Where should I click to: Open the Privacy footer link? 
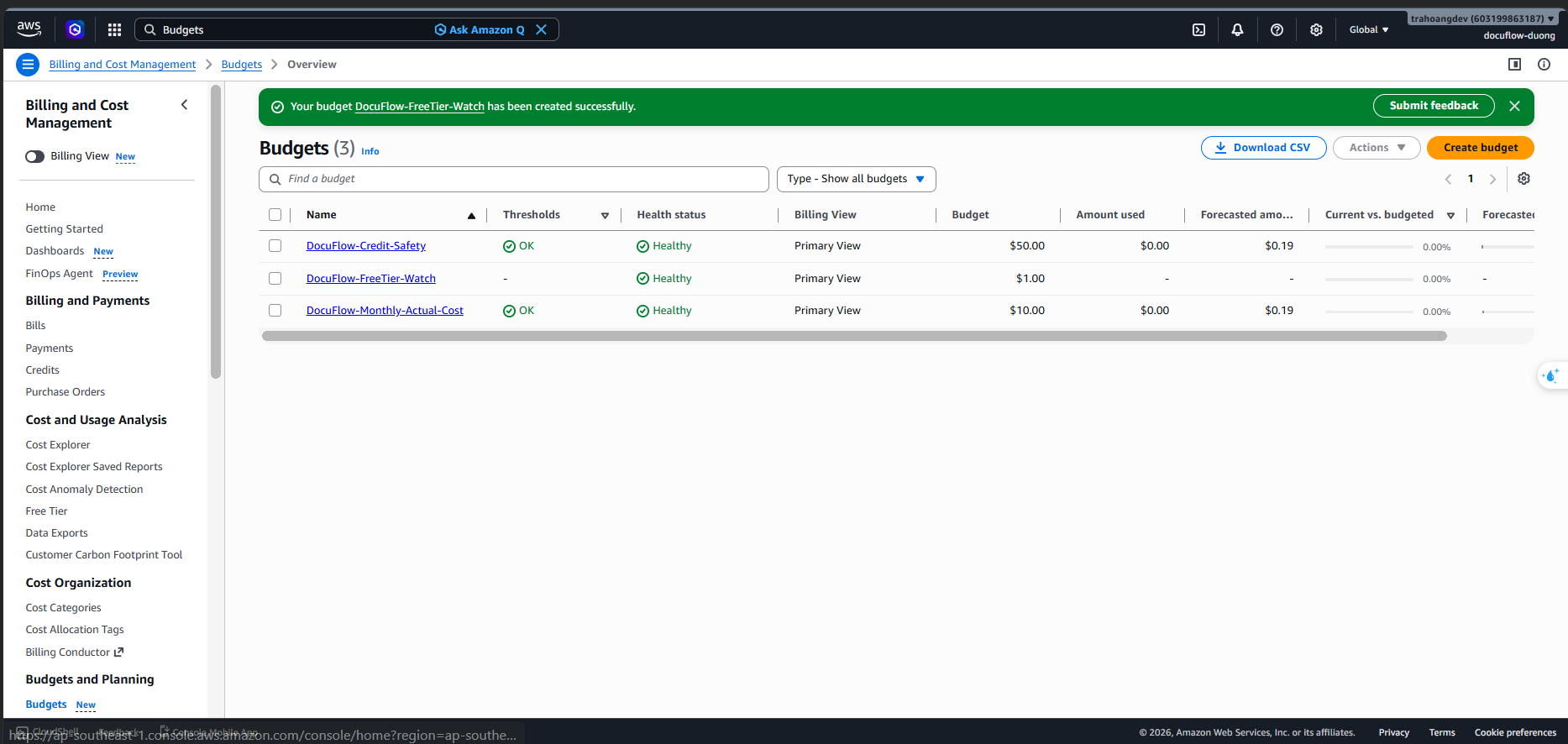1394,733
